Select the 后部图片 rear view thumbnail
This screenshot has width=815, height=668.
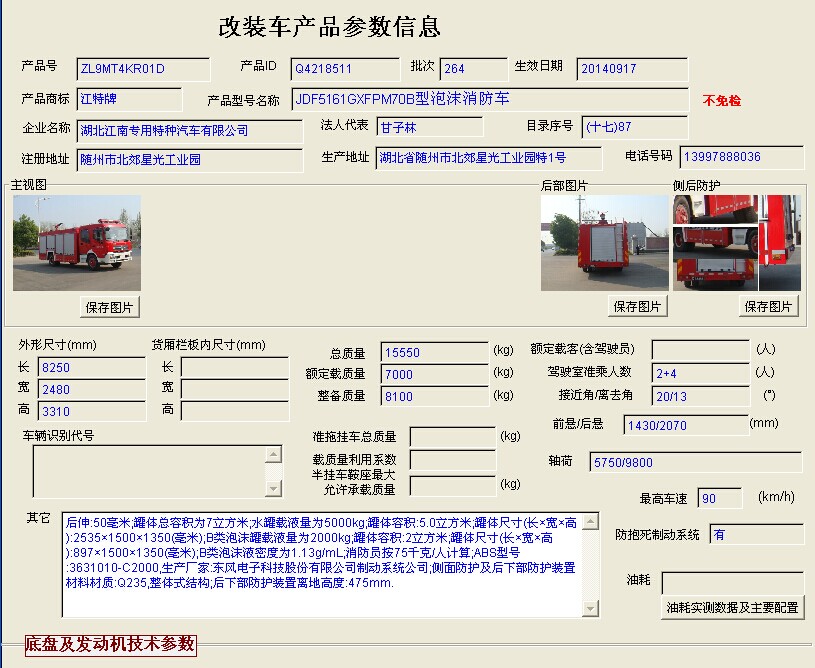point(604,243)
